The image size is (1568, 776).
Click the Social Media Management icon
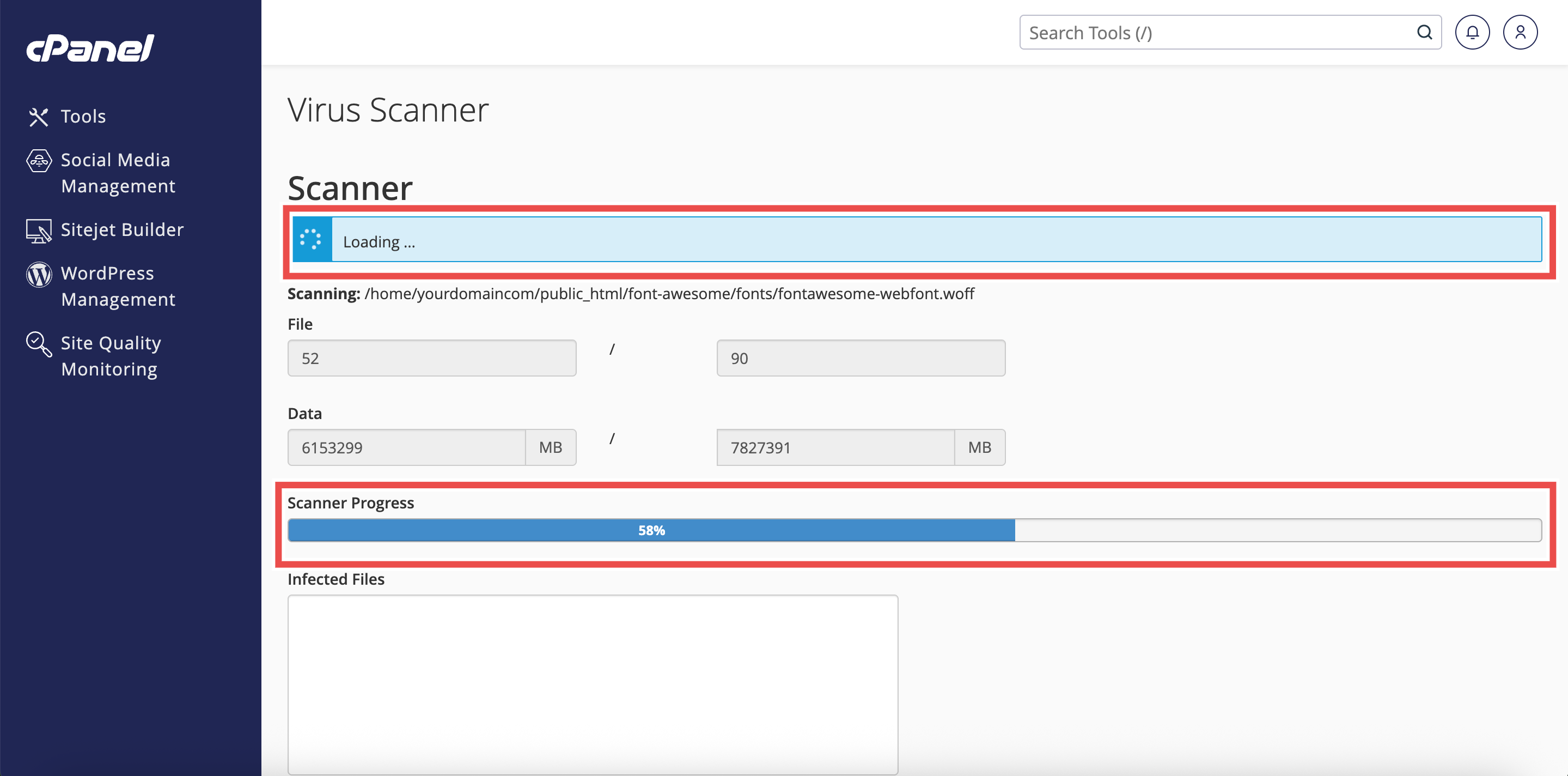39,161
